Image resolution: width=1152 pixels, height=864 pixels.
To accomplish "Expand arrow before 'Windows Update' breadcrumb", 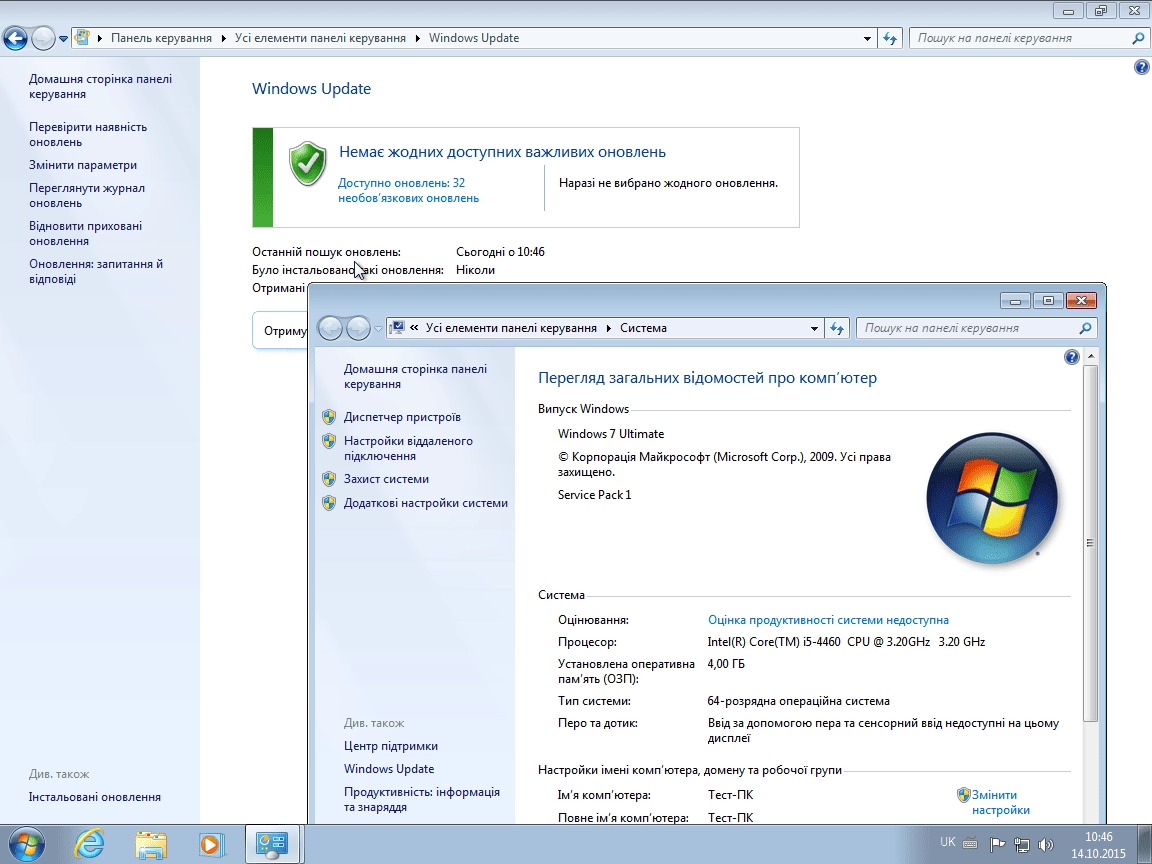I will point(417,38).
